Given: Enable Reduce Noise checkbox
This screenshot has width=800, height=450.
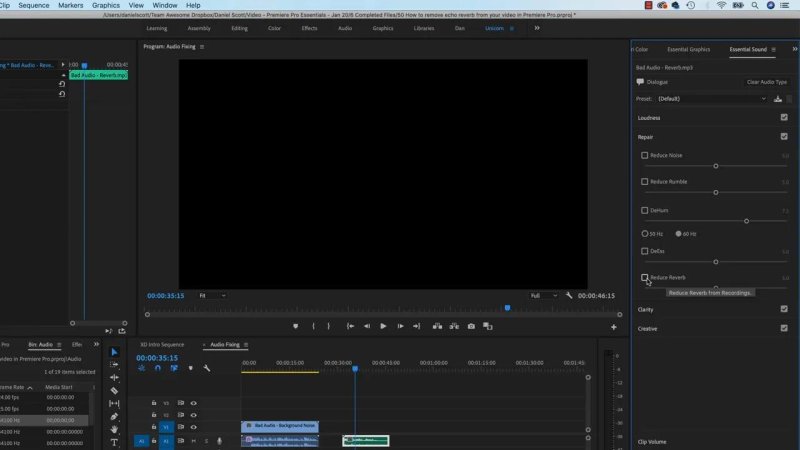Looking at the screenshot, I should [x=644, y=155].
